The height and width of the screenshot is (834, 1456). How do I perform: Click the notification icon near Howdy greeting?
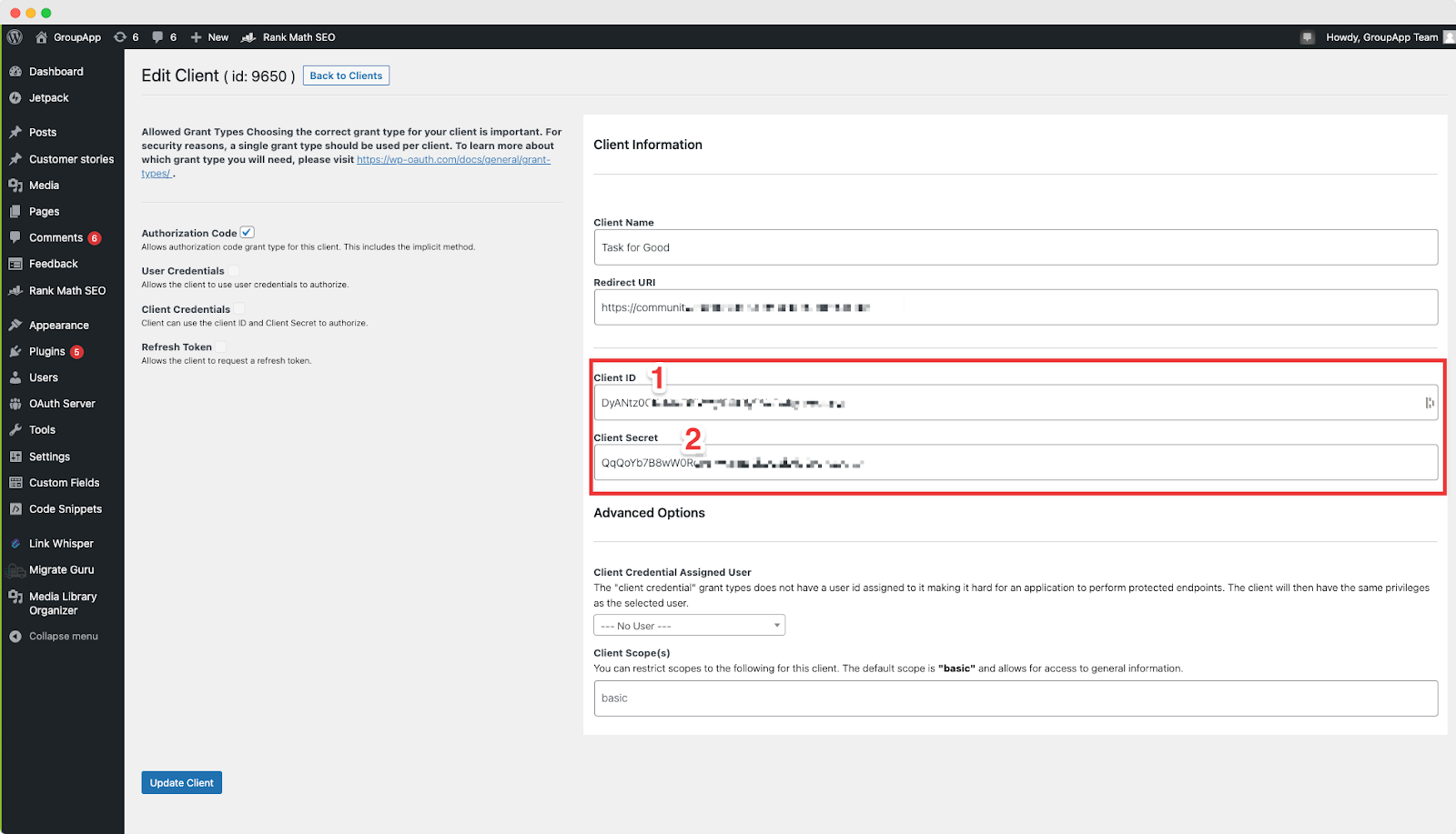click(1308, 37)
